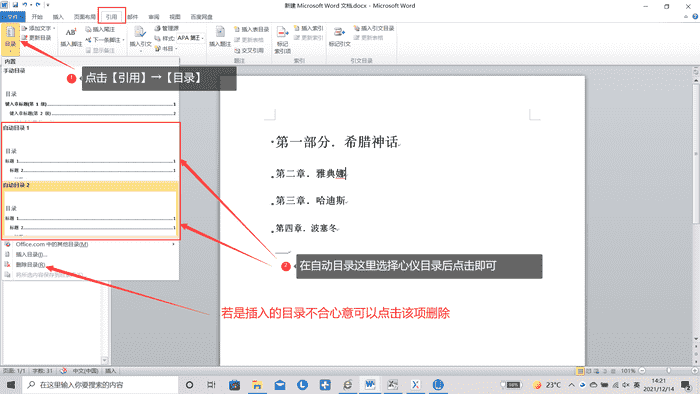Screen dimensions: 700x394
Task: Click the 插入 insert mode indicator in status bar
Action: pos(110,371)
